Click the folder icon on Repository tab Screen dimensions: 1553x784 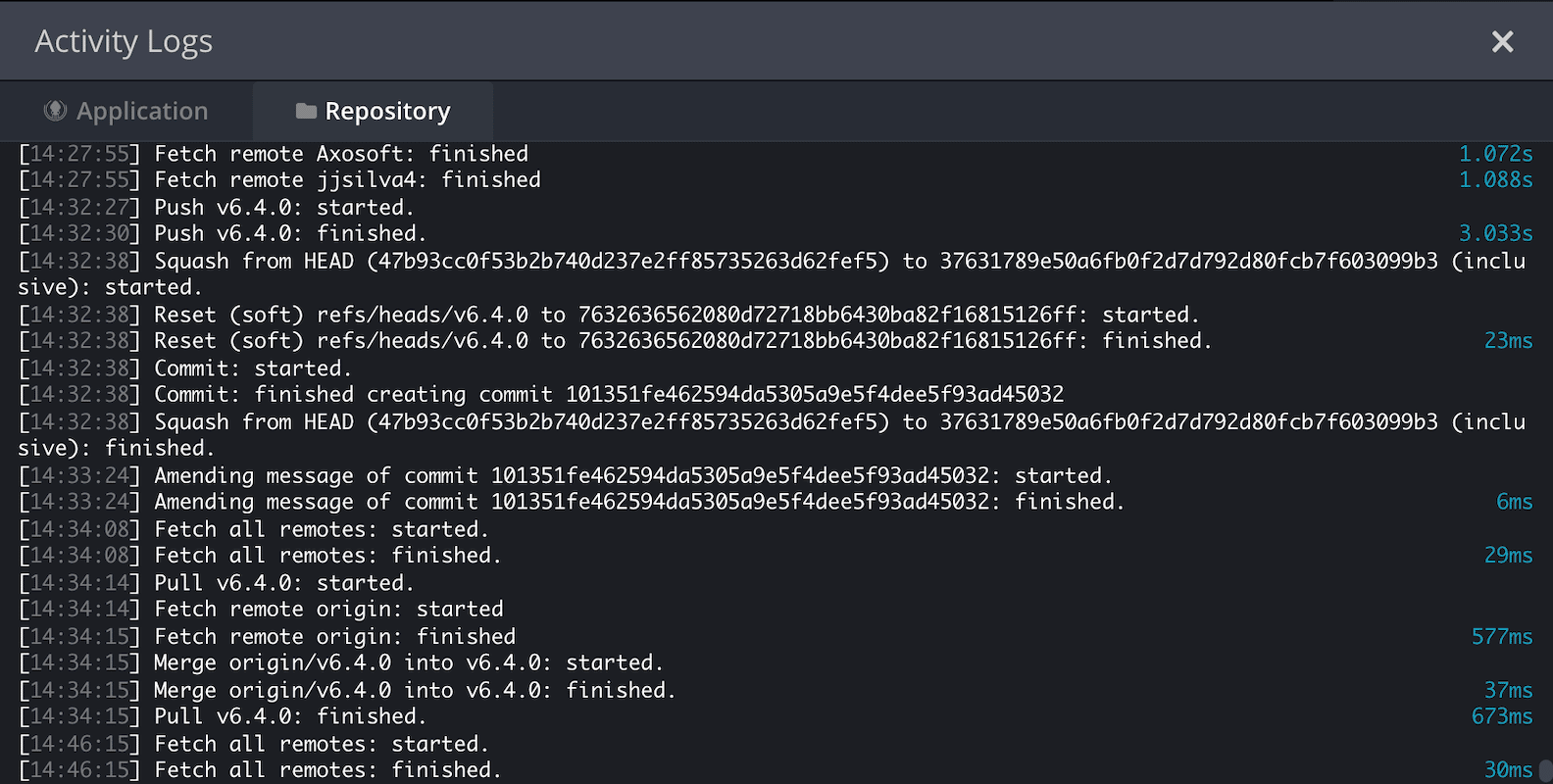tap(303, 111)
